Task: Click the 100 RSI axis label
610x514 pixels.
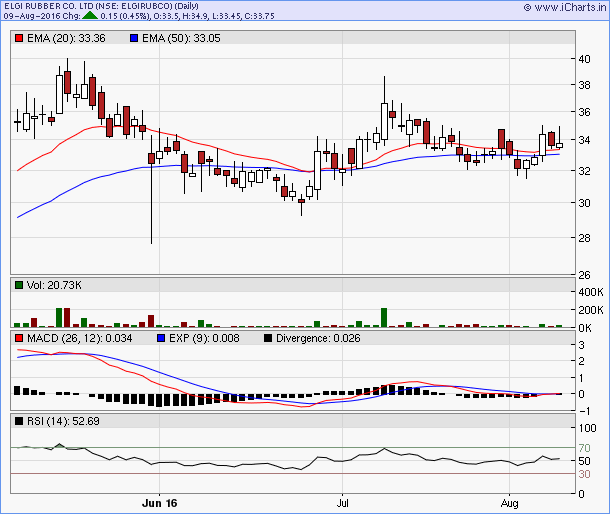Action: pos(587,428)
